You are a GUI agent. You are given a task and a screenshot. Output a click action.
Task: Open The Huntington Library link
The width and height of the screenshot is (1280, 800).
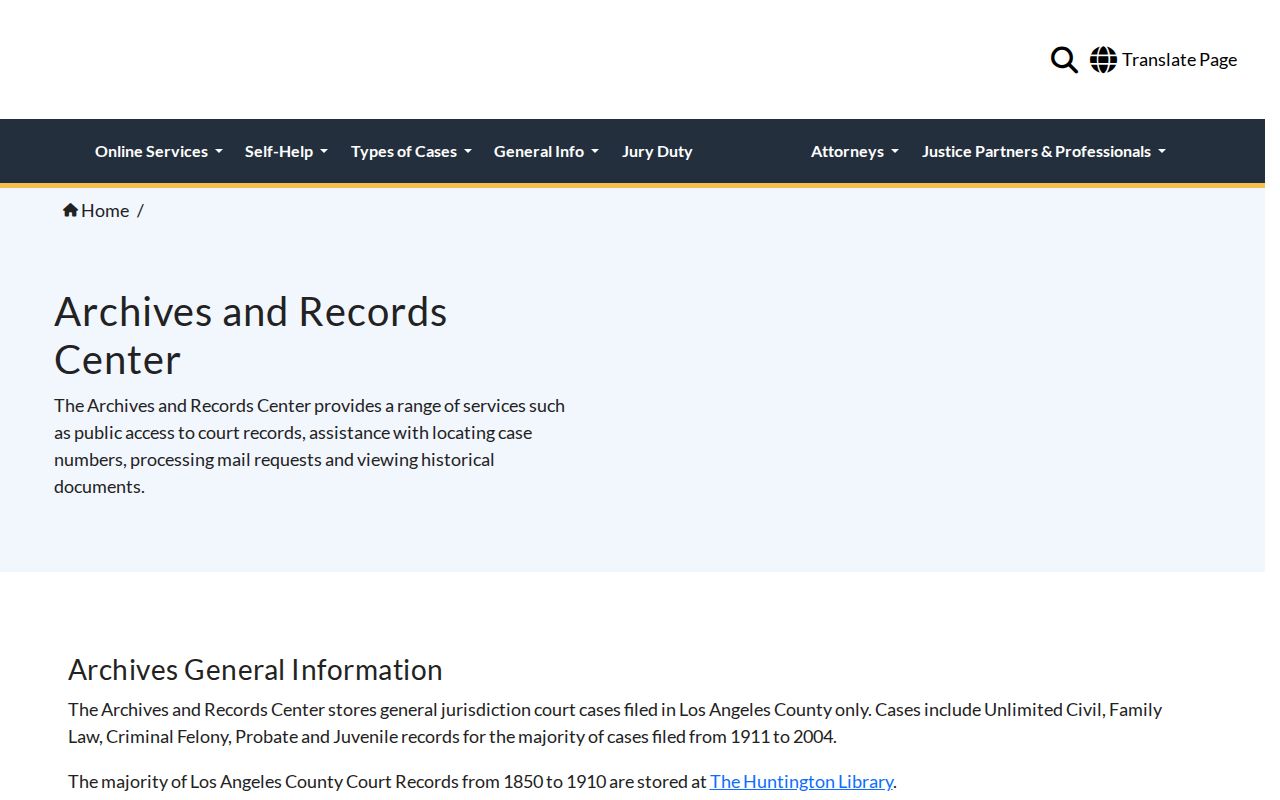click(x=801, y=782)
